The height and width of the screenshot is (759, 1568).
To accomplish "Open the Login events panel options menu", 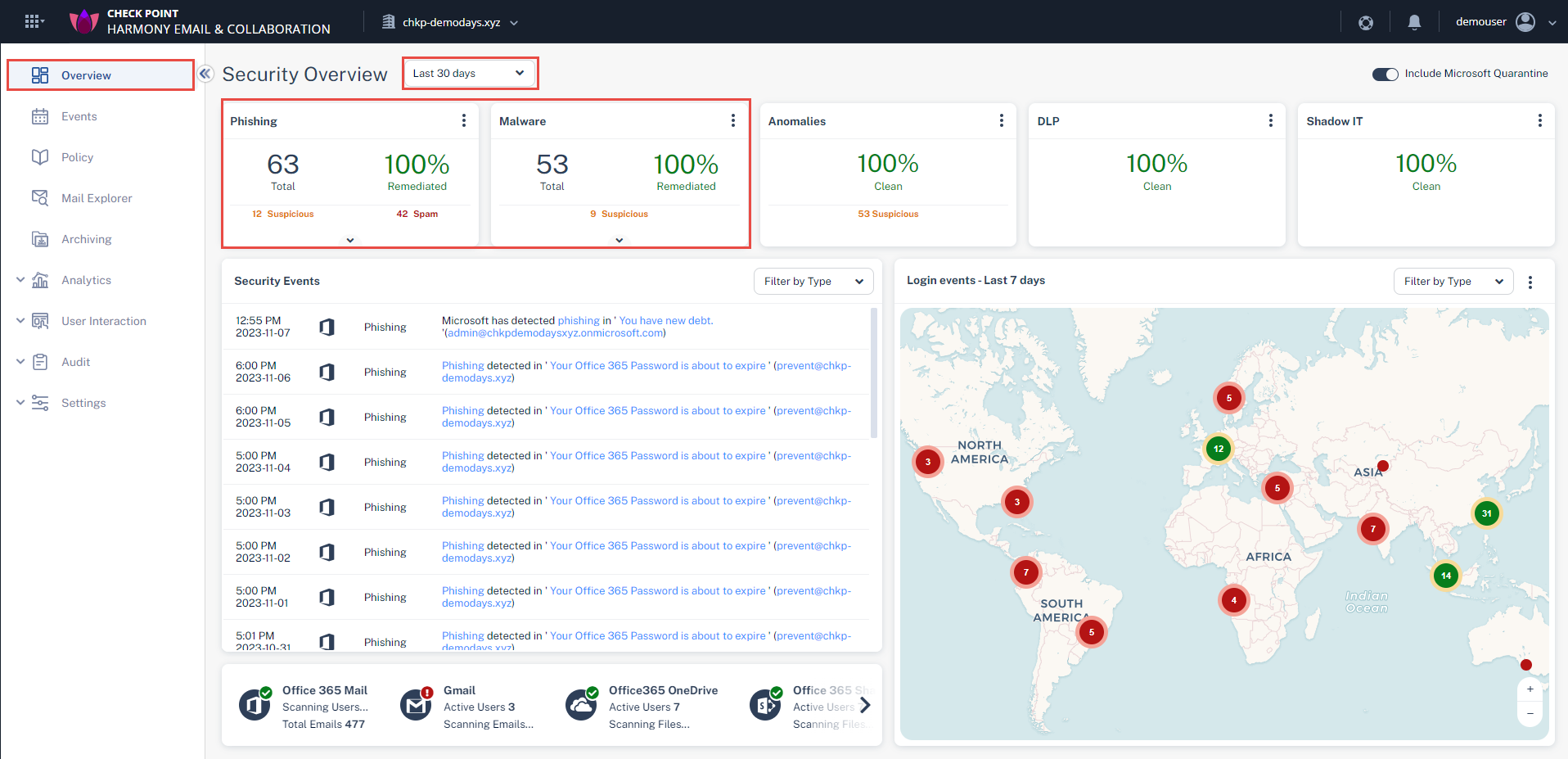I will (1530, 282).
